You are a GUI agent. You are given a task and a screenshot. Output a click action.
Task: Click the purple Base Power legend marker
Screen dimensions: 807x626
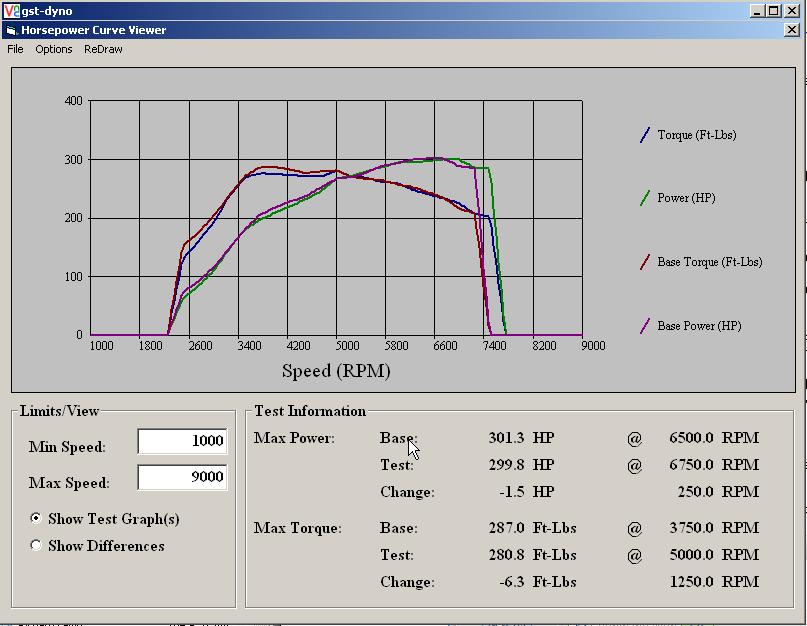click(645, 326)
